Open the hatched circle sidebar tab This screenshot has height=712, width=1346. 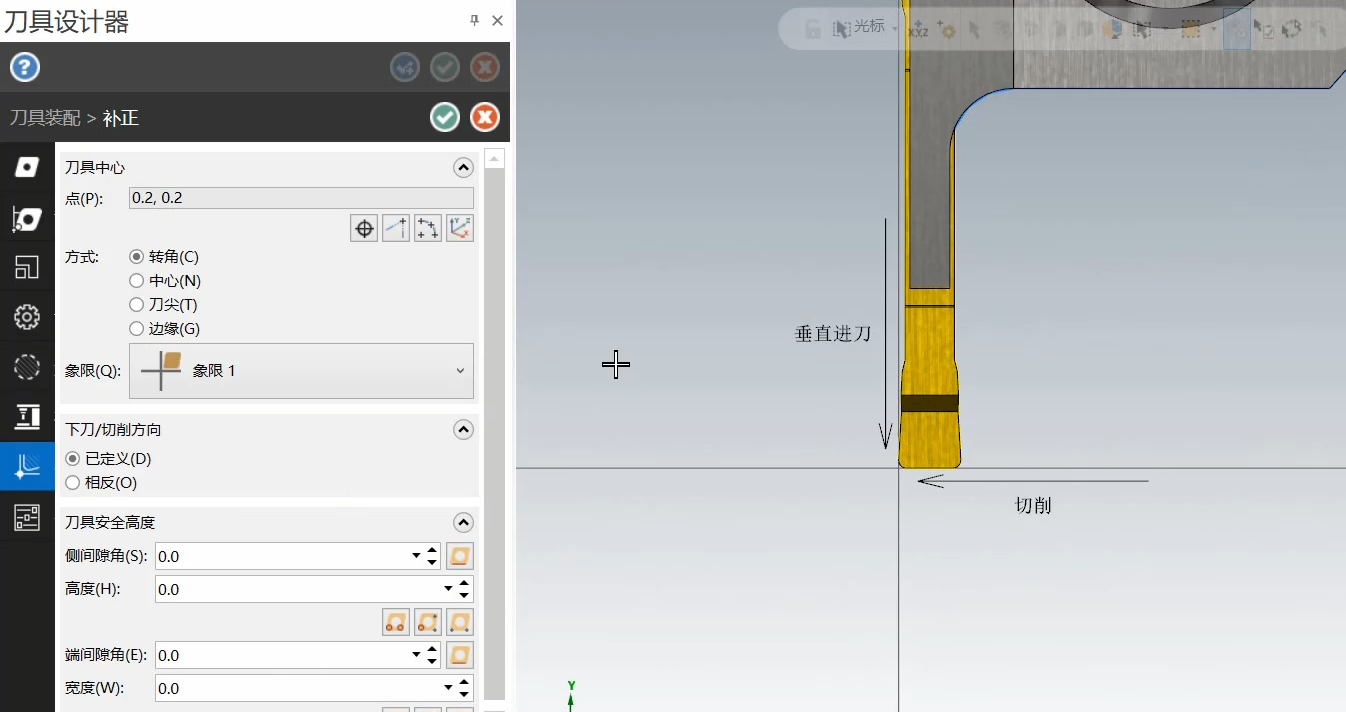coord(27,367)
